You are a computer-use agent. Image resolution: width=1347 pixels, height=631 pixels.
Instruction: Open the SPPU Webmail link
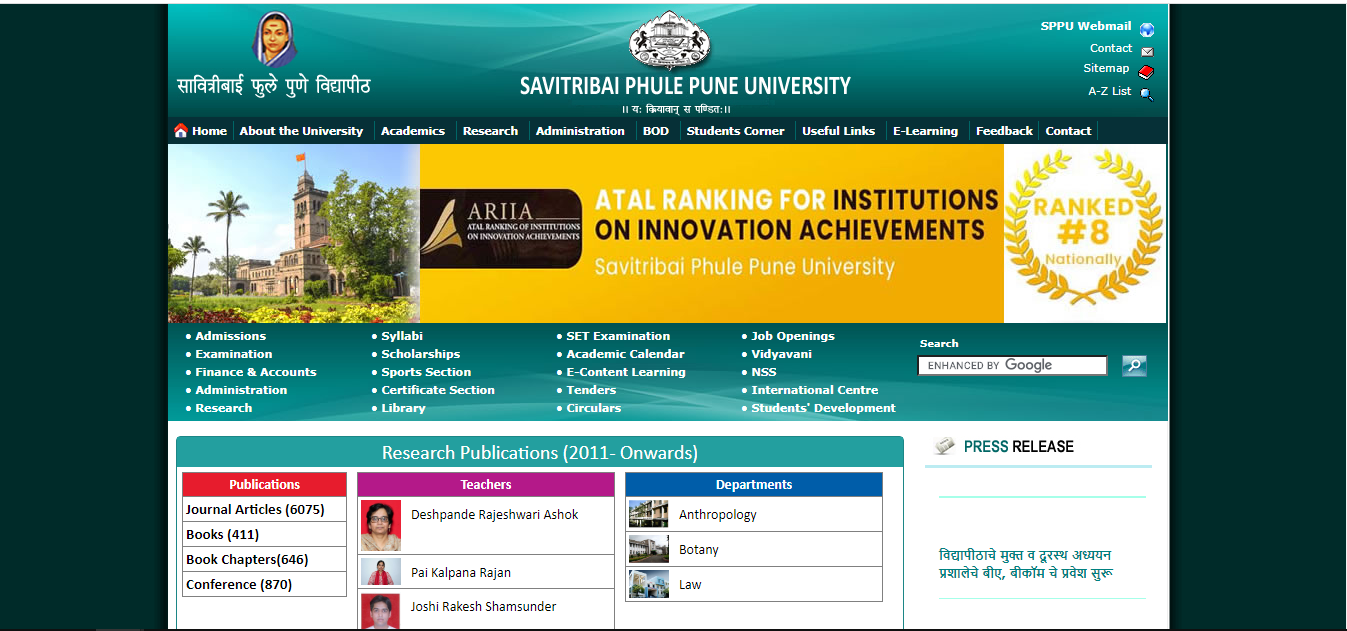[1086, 26]
